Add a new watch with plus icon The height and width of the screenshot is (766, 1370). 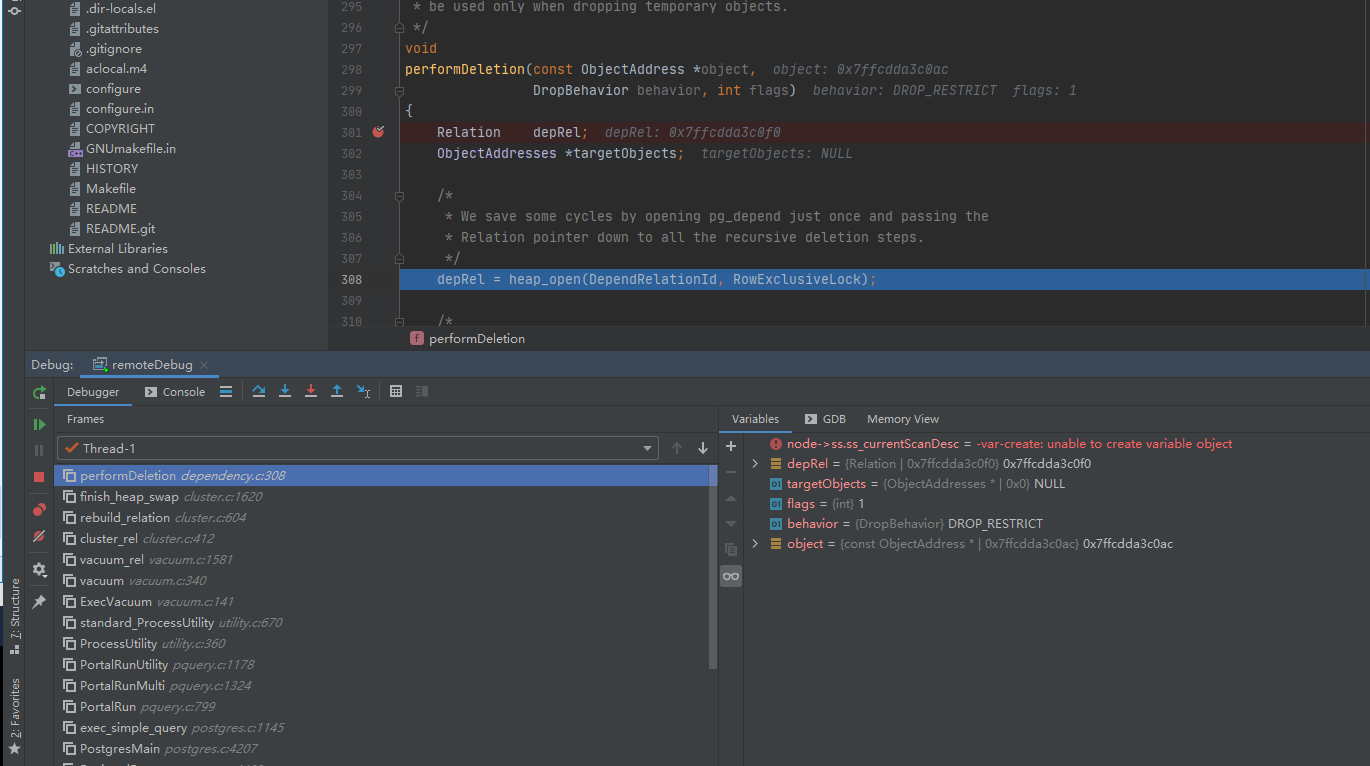(731, 446)
